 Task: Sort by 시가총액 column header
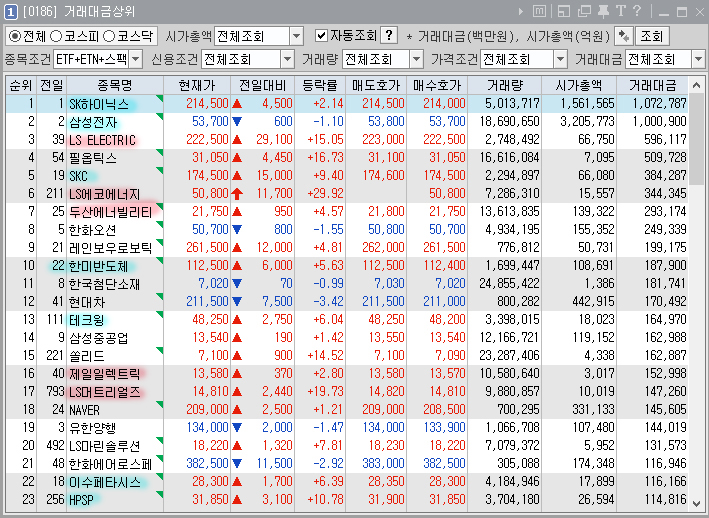point(578,85)
